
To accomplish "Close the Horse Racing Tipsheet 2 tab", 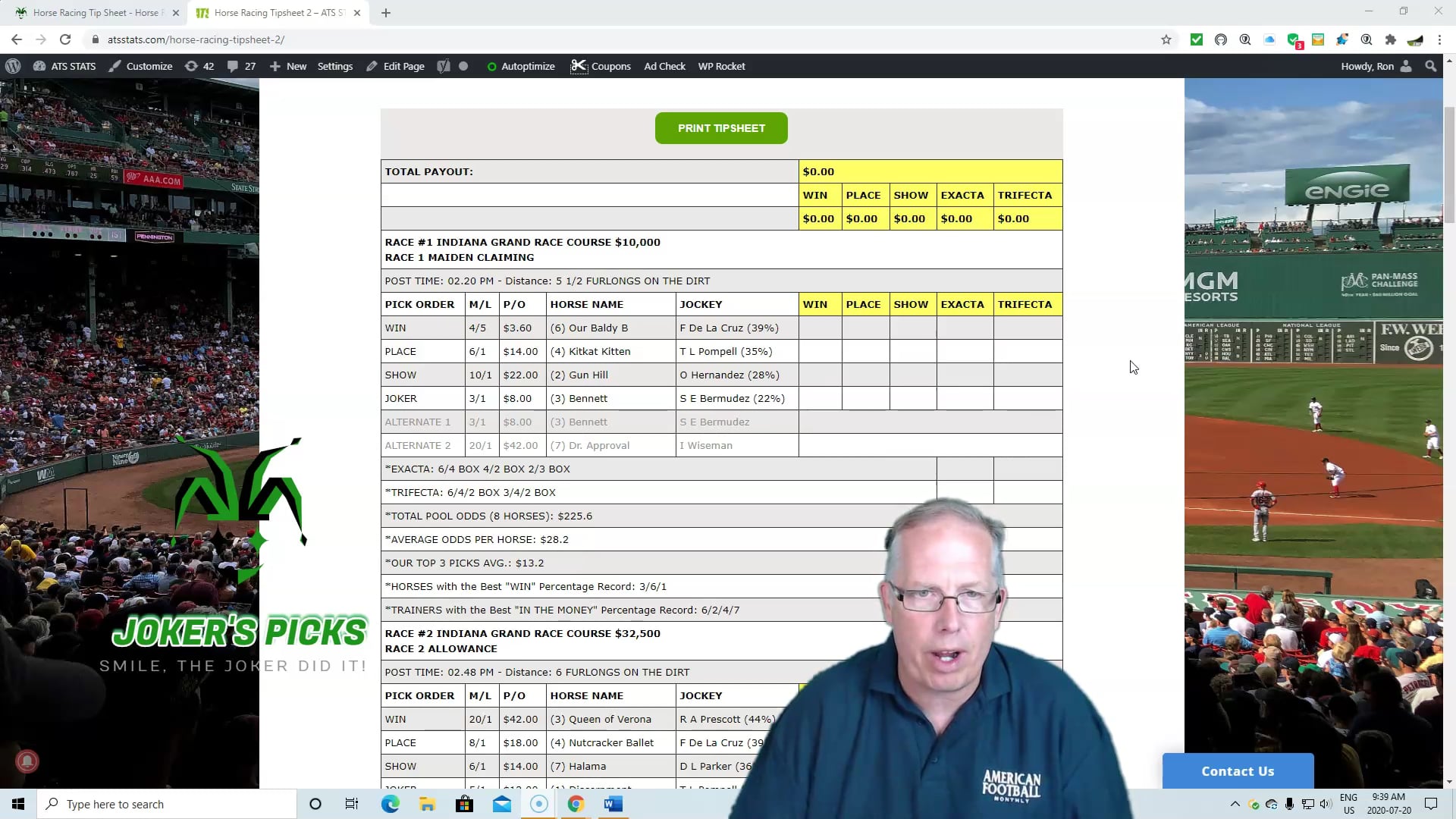I will (357, 13).
